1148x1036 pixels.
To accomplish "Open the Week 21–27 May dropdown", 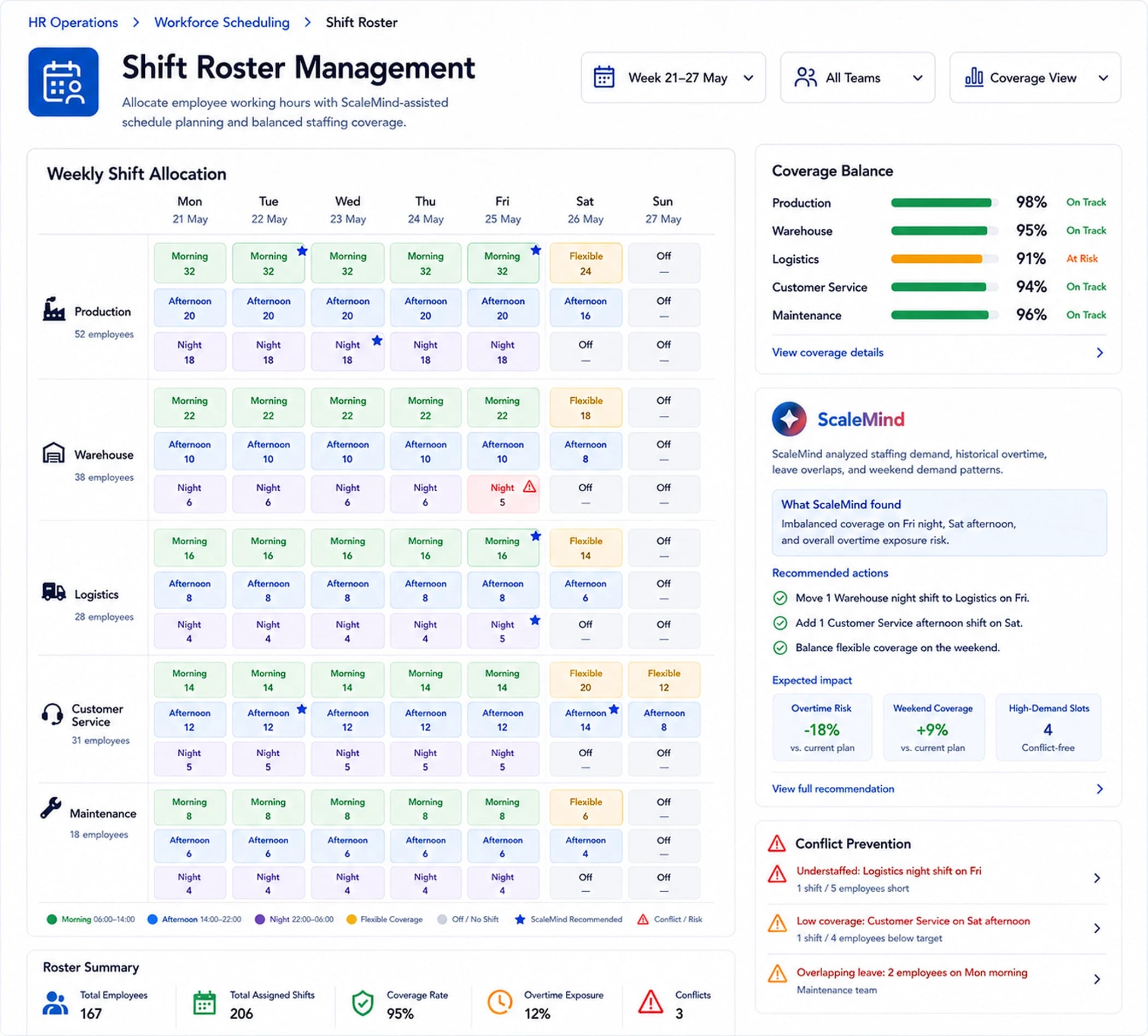I will (673, 78).
